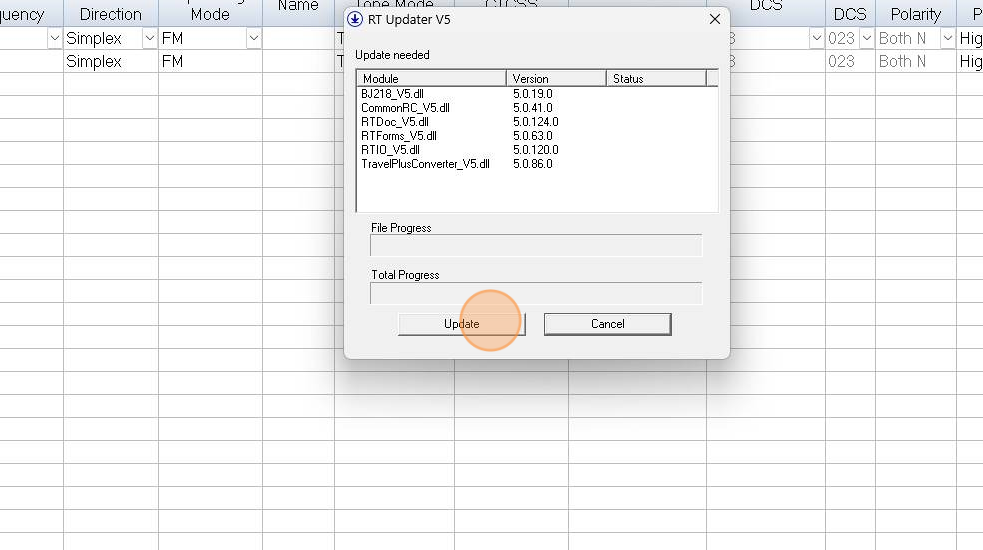The height and width of the screenshot is (550, 983).
Task: Click the Update needed status label
Action: coord(392,55)
